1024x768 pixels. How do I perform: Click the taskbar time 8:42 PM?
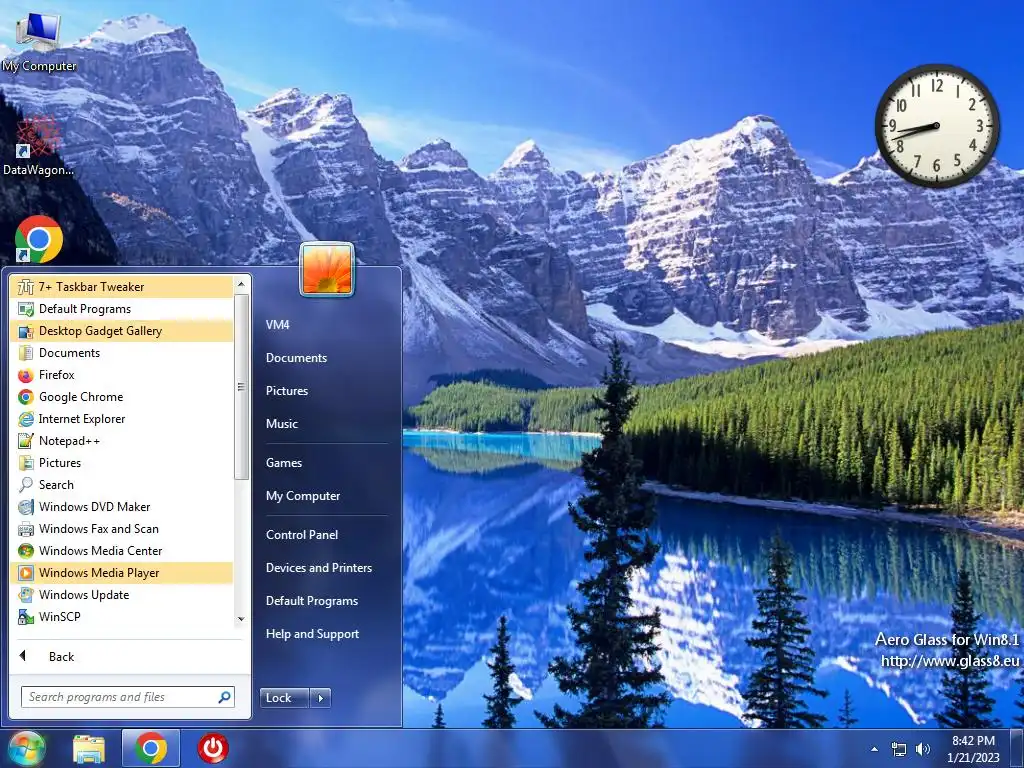pyautogui.click(x=973, y=741)
